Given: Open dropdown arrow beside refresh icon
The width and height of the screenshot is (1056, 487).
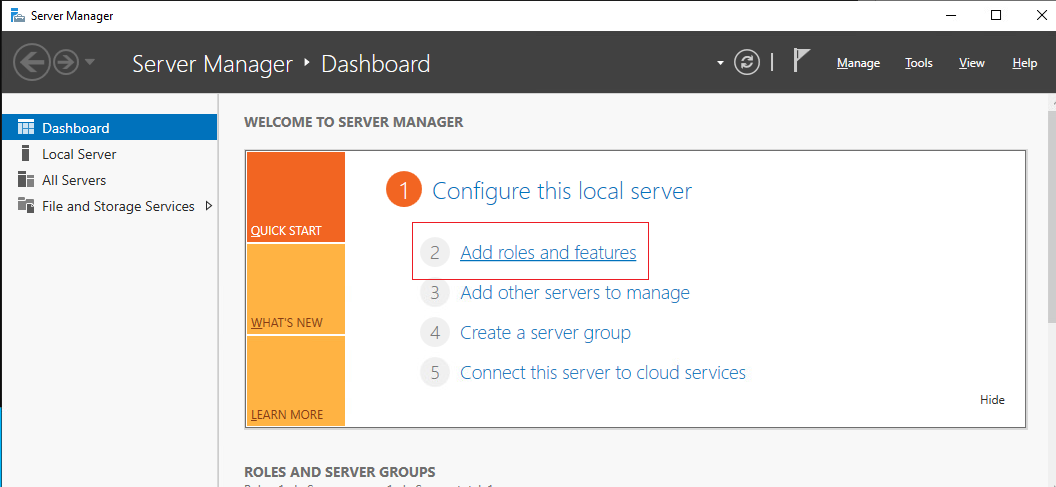Looking at the screenshot, I should click(x=720, y=63).
